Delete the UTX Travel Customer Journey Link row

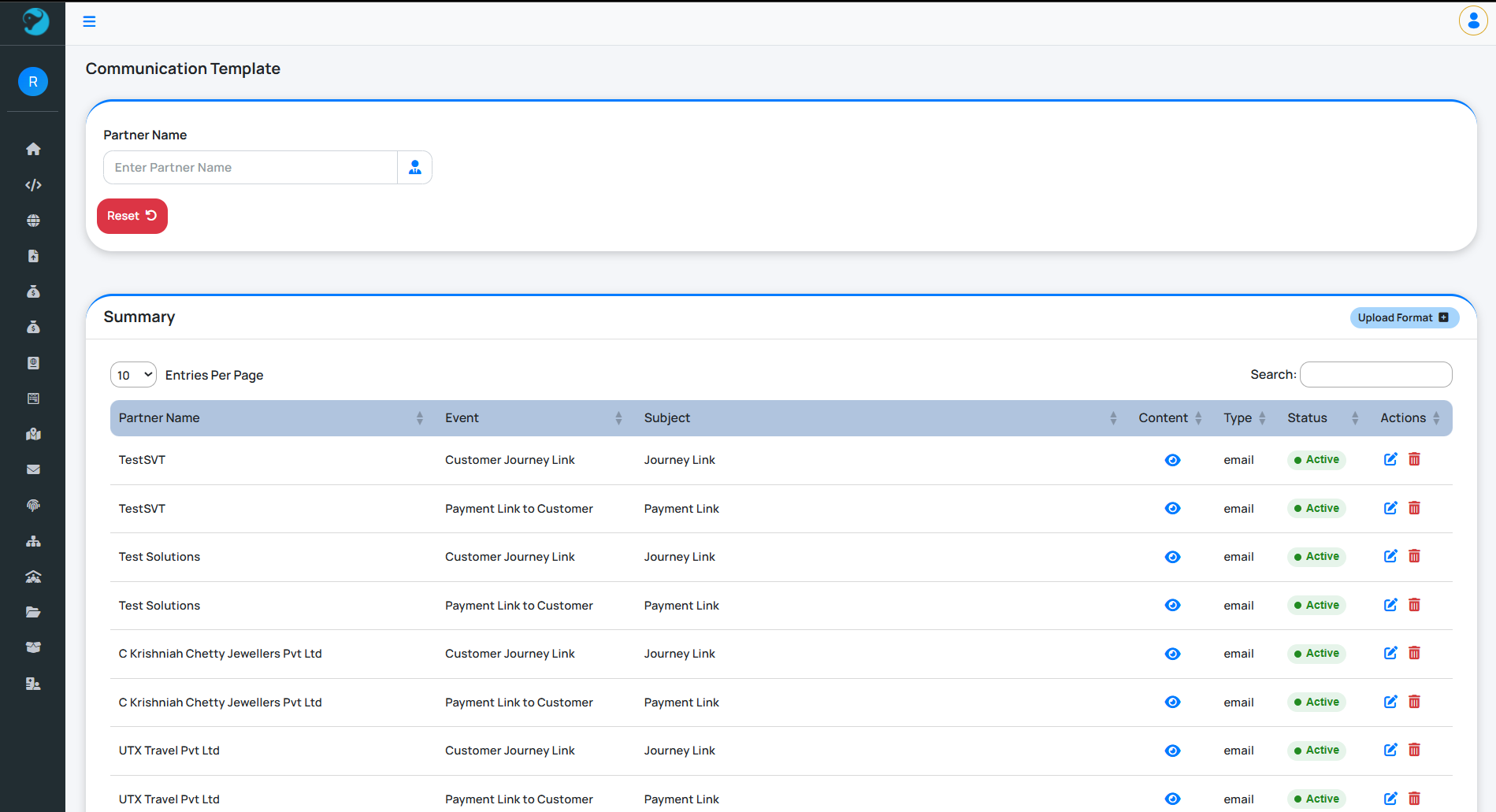pyautogui.click(x=1414, y=750)
